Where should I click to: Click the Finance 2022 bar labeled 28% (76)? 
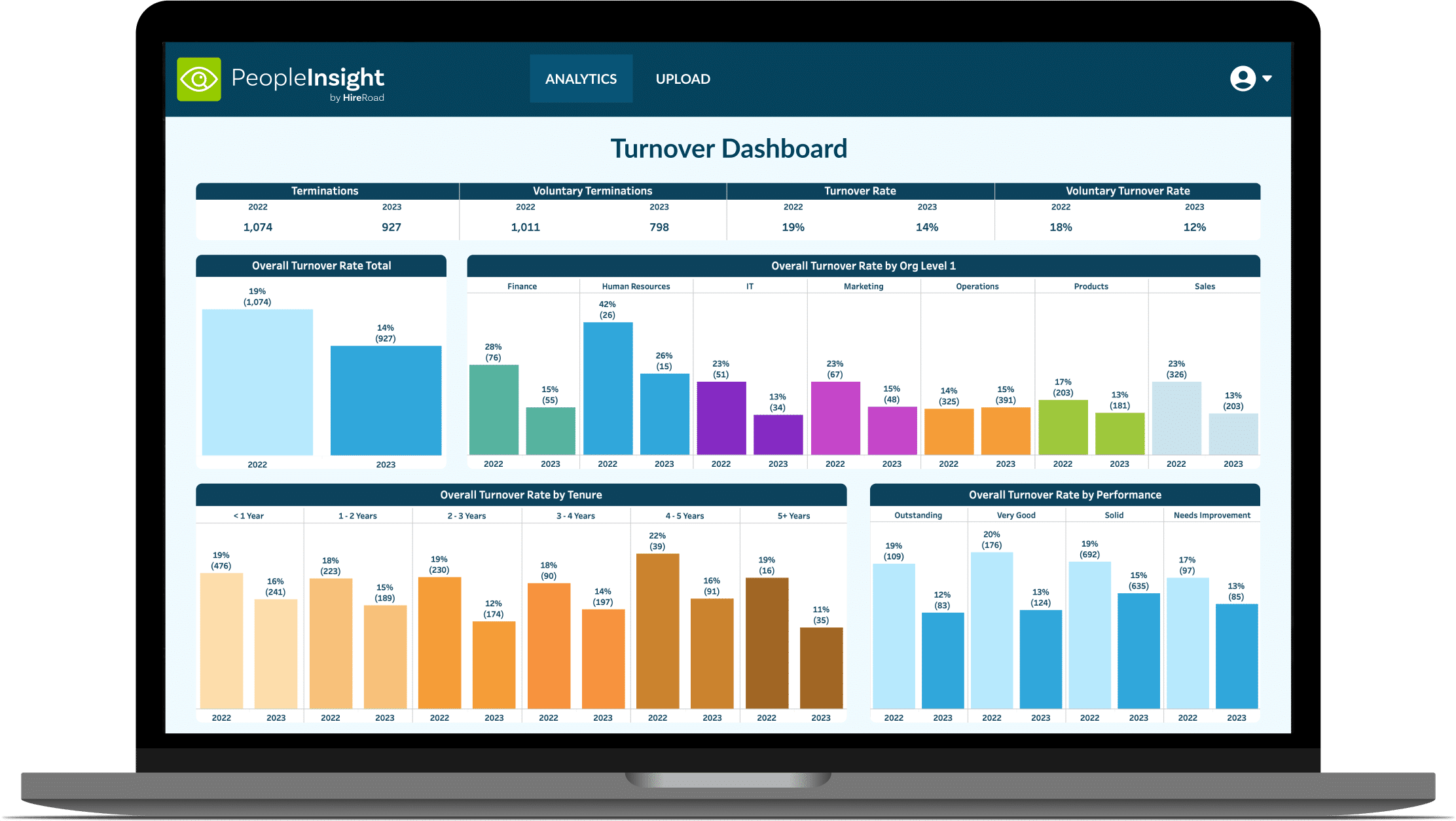tap(494, 410)
